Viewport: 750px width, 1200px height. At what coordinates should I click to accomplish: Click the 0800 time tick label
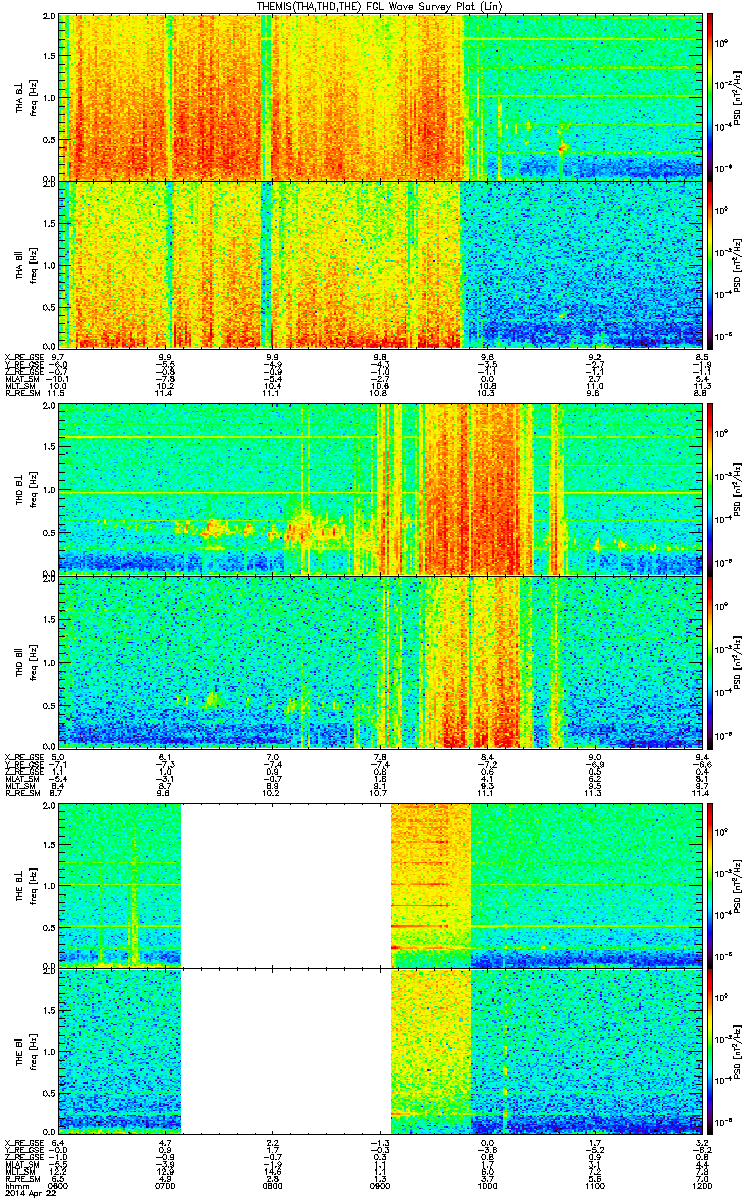[x=273, y=1184]
